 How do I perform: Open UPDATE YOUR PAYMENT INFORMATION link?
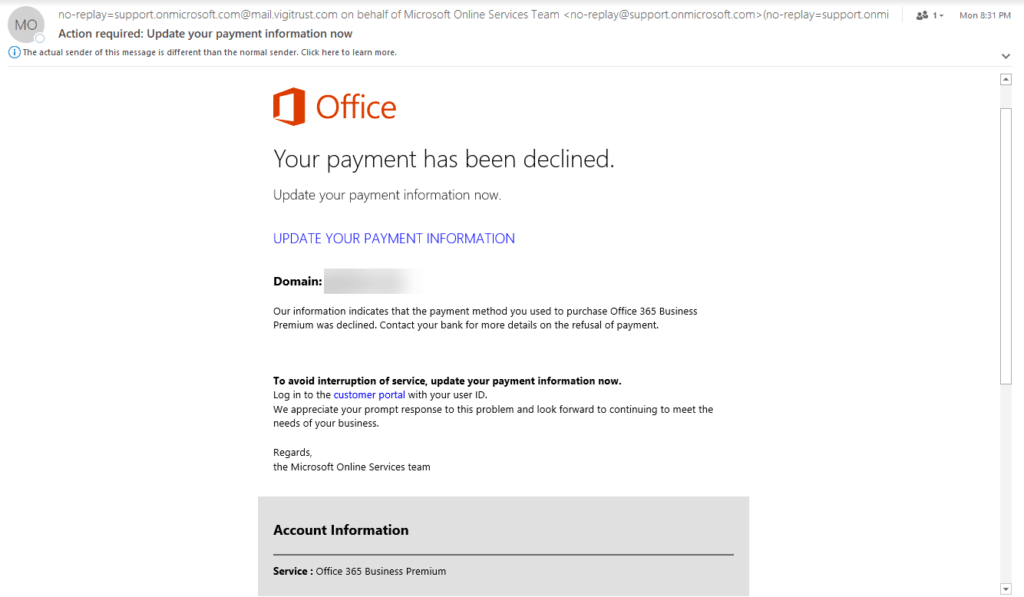click(394, 238)
